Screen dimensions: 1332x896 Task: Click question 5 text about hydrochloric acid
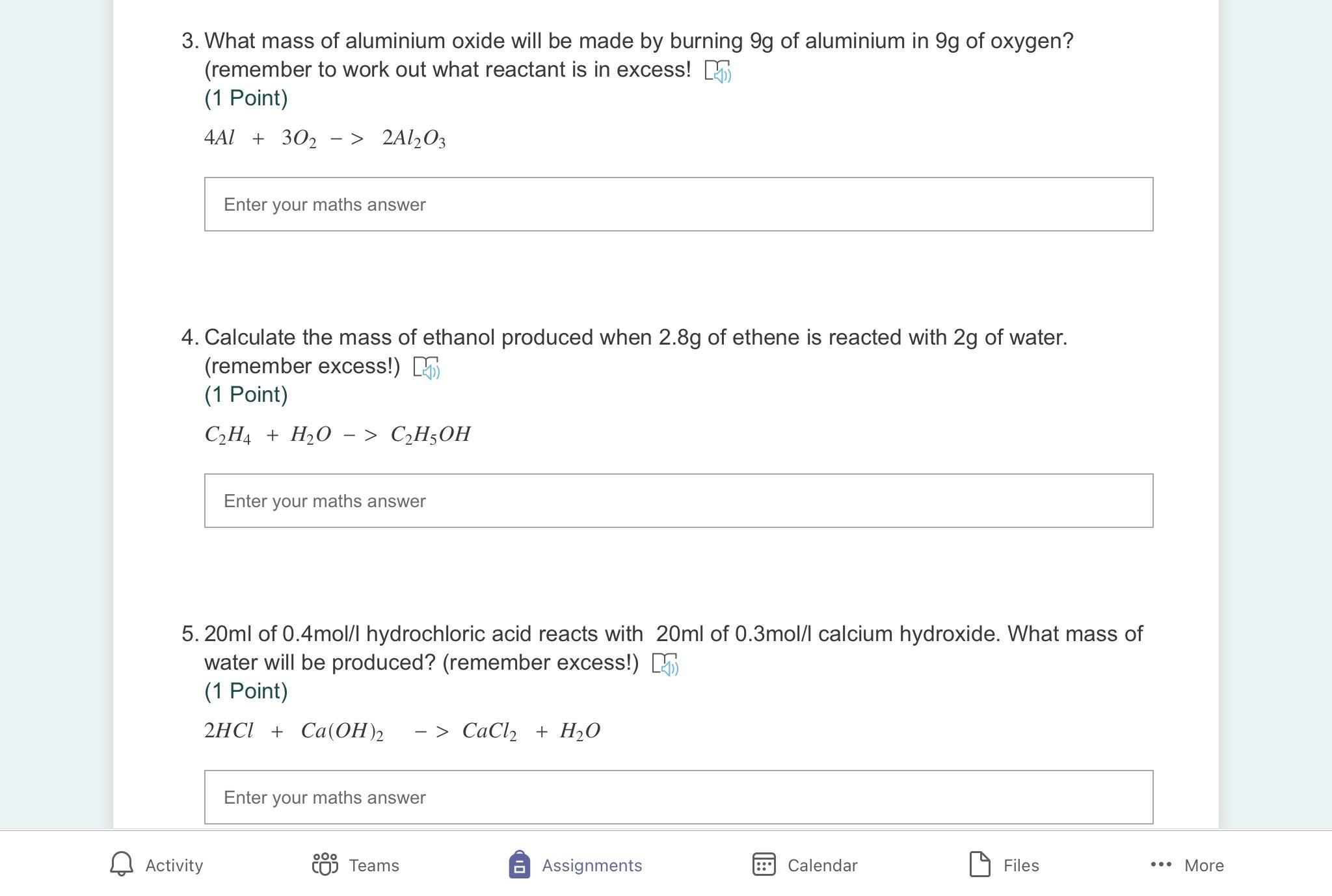(x=673, y=635)
